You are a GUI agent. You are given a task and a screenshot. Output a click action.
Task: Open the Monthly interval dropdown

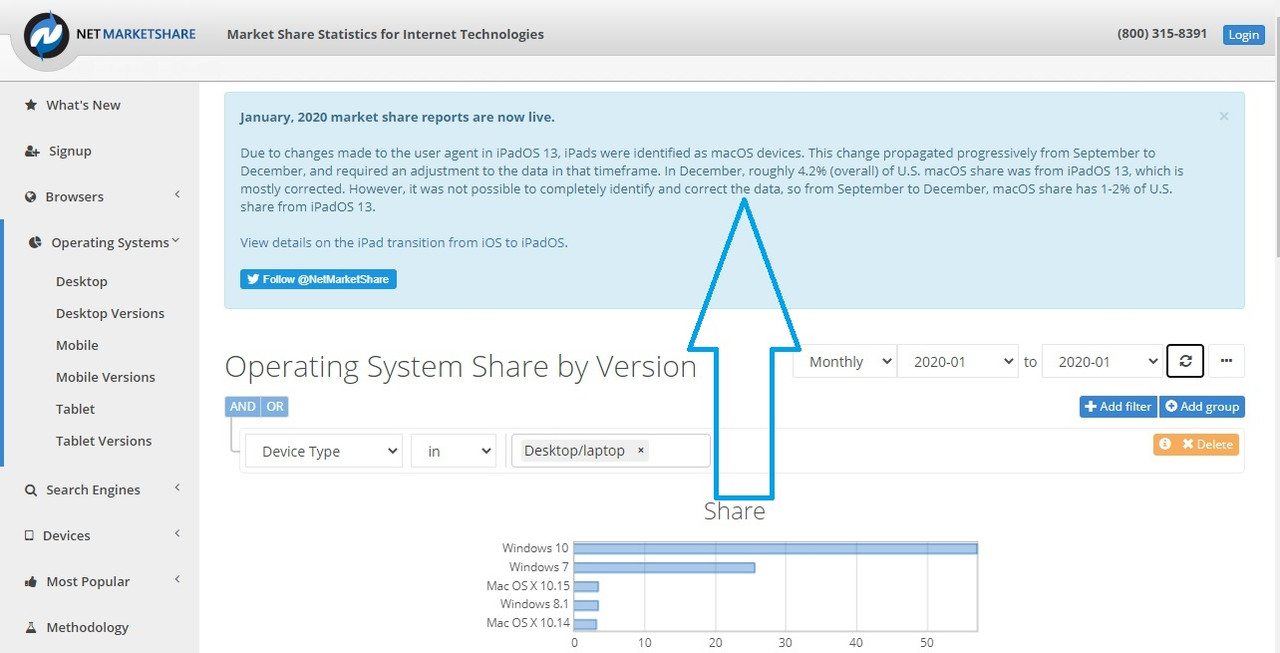(x=845, y=362)
